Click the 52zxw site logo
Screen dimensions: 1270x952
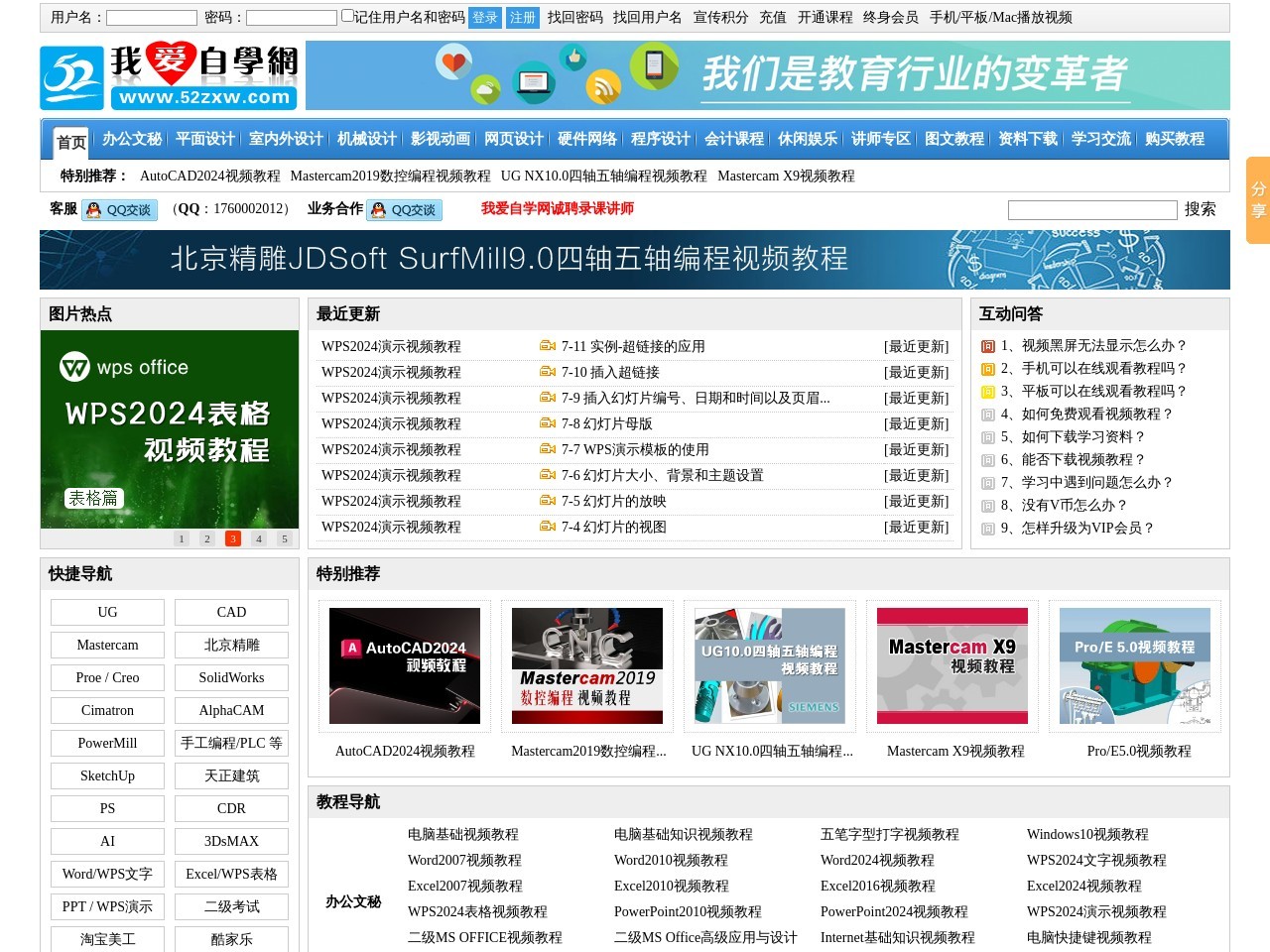171,75
